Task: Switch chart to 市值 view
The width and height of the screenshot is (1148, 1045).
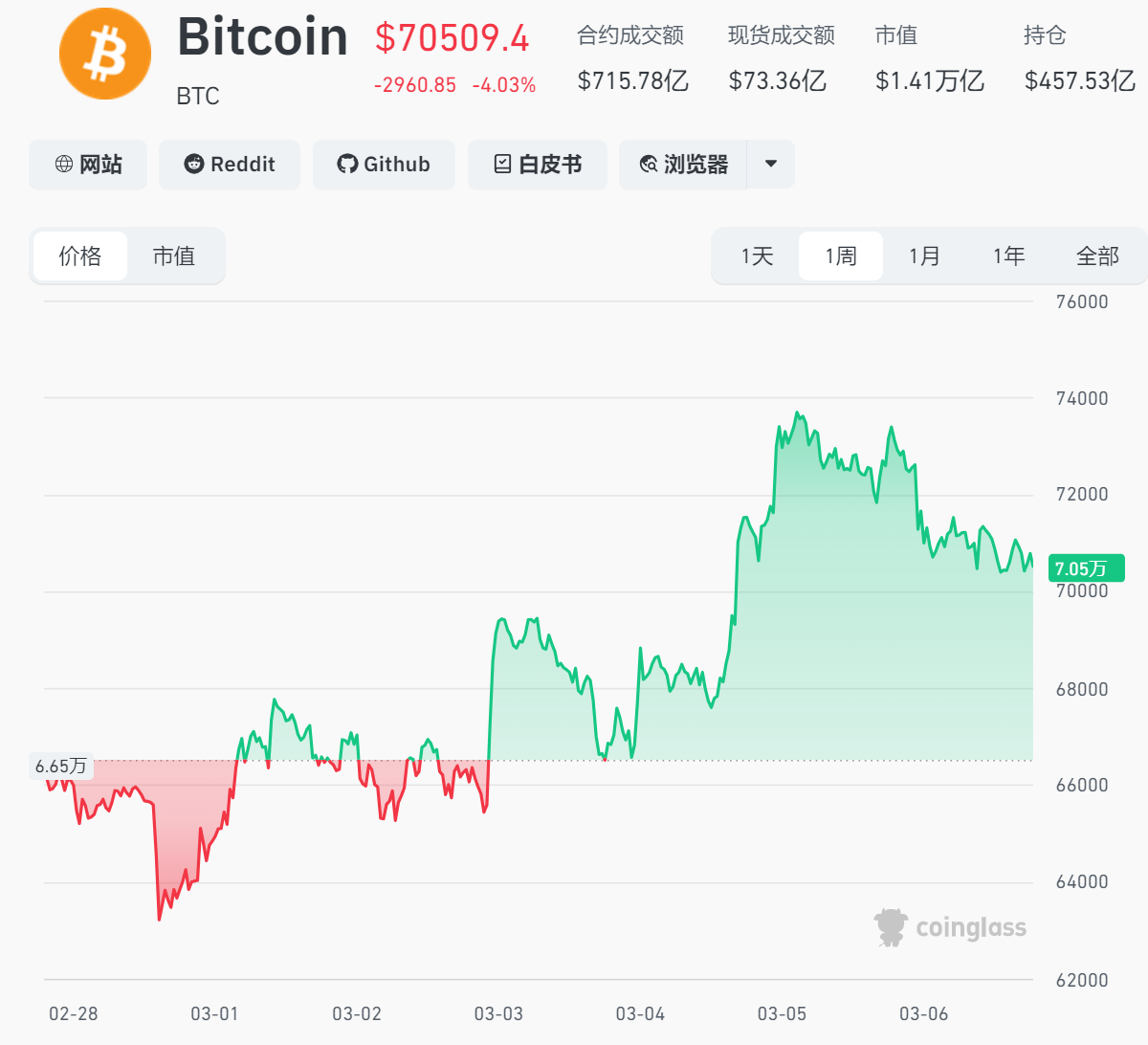Action: click(174, 256)
